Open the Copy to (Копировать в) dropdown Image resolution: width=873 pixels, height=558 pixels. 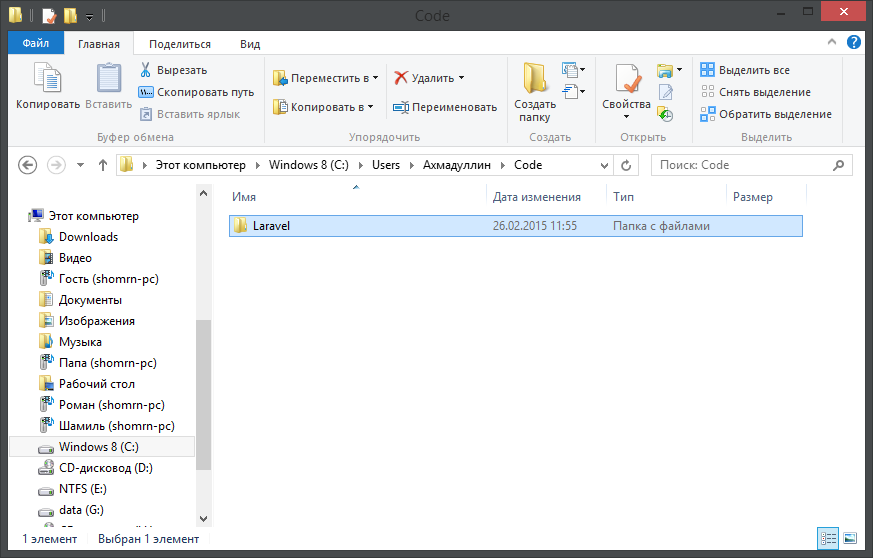[x=323, y=107]
